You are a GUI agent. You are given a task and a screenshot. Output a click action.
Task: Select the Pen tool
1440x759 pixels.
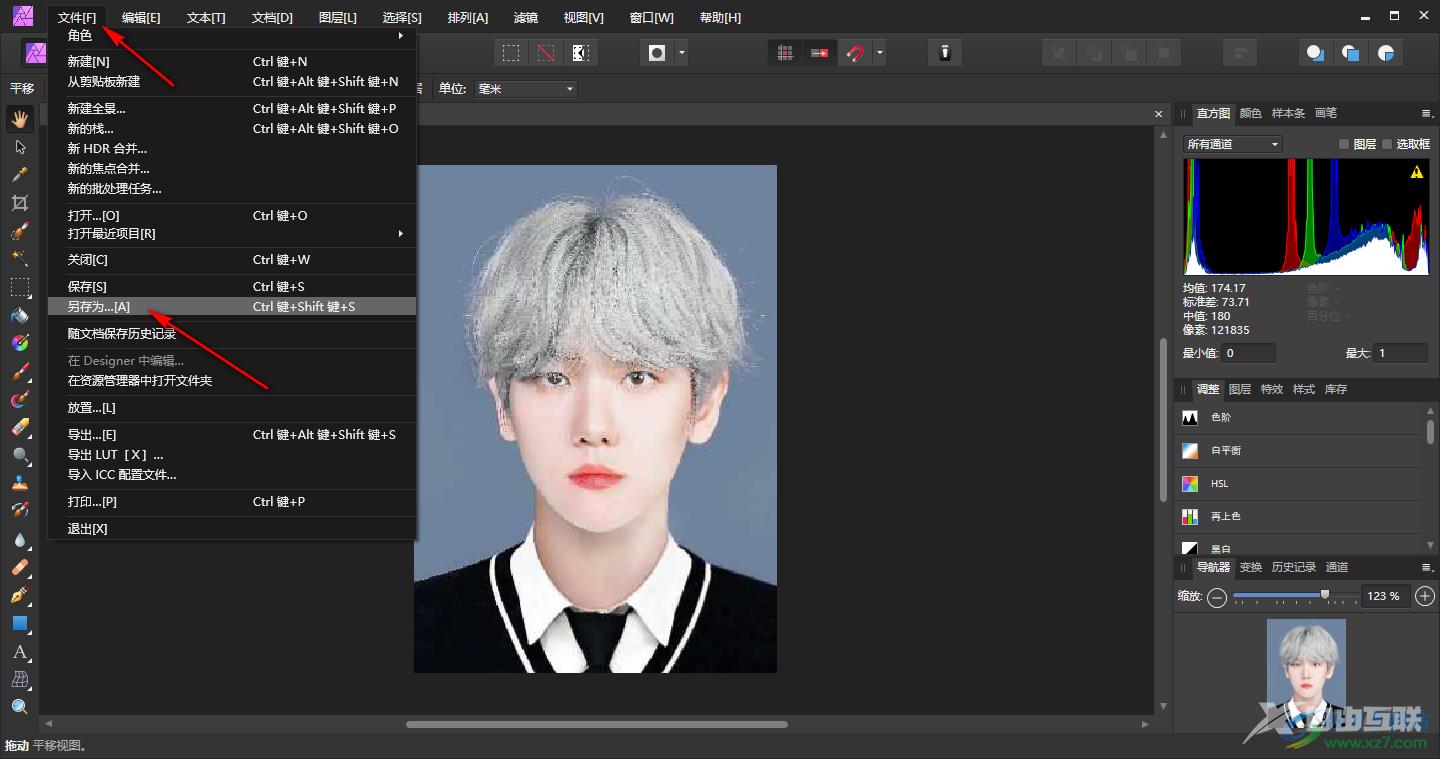20,595
